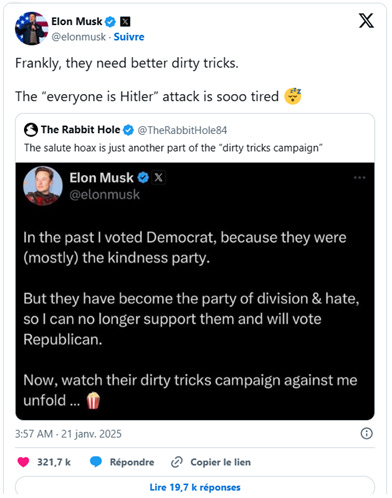Click the 321,7 k likes count
The image size is (392, 498).
54,462
